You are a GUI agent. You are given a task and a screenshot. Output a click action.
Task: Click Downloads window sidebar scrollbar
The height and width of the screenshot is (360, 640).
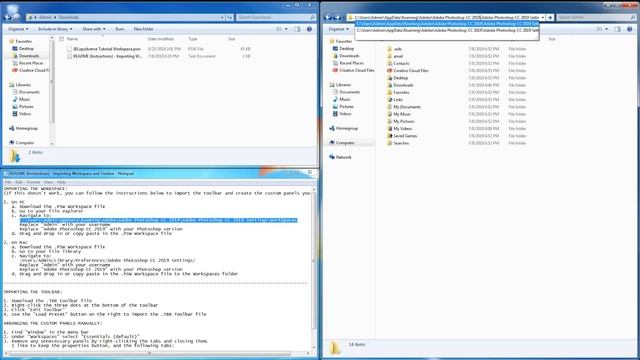(x=52, y=91)
